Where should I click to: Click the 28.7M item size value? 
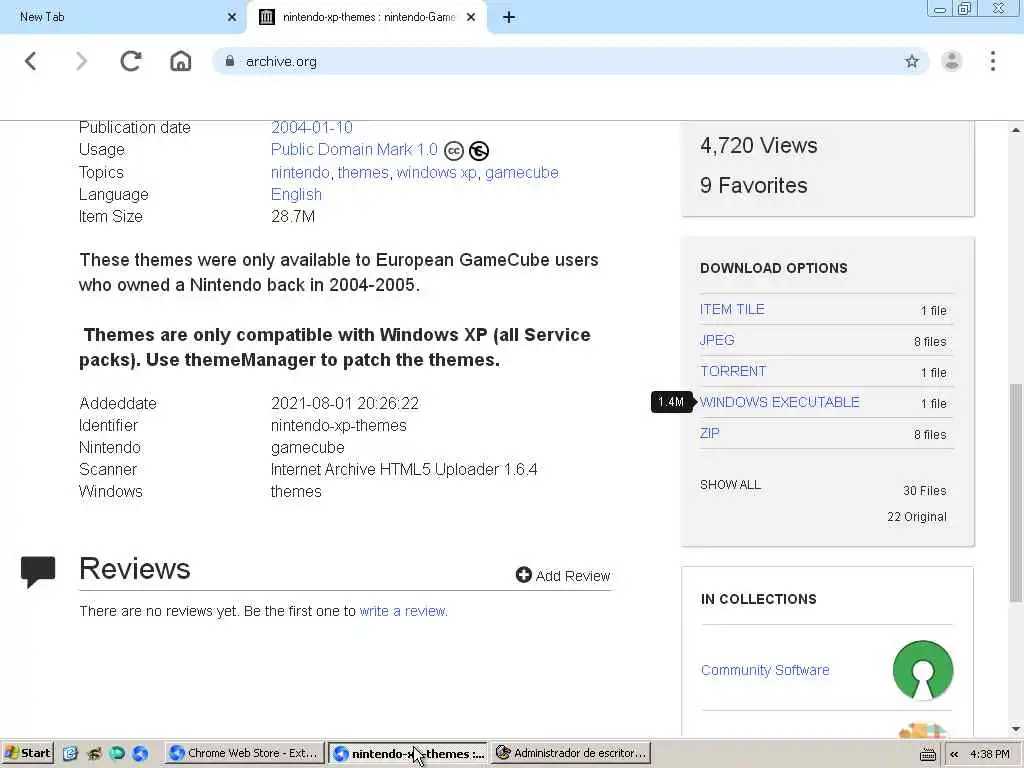[x=293, y=216]
